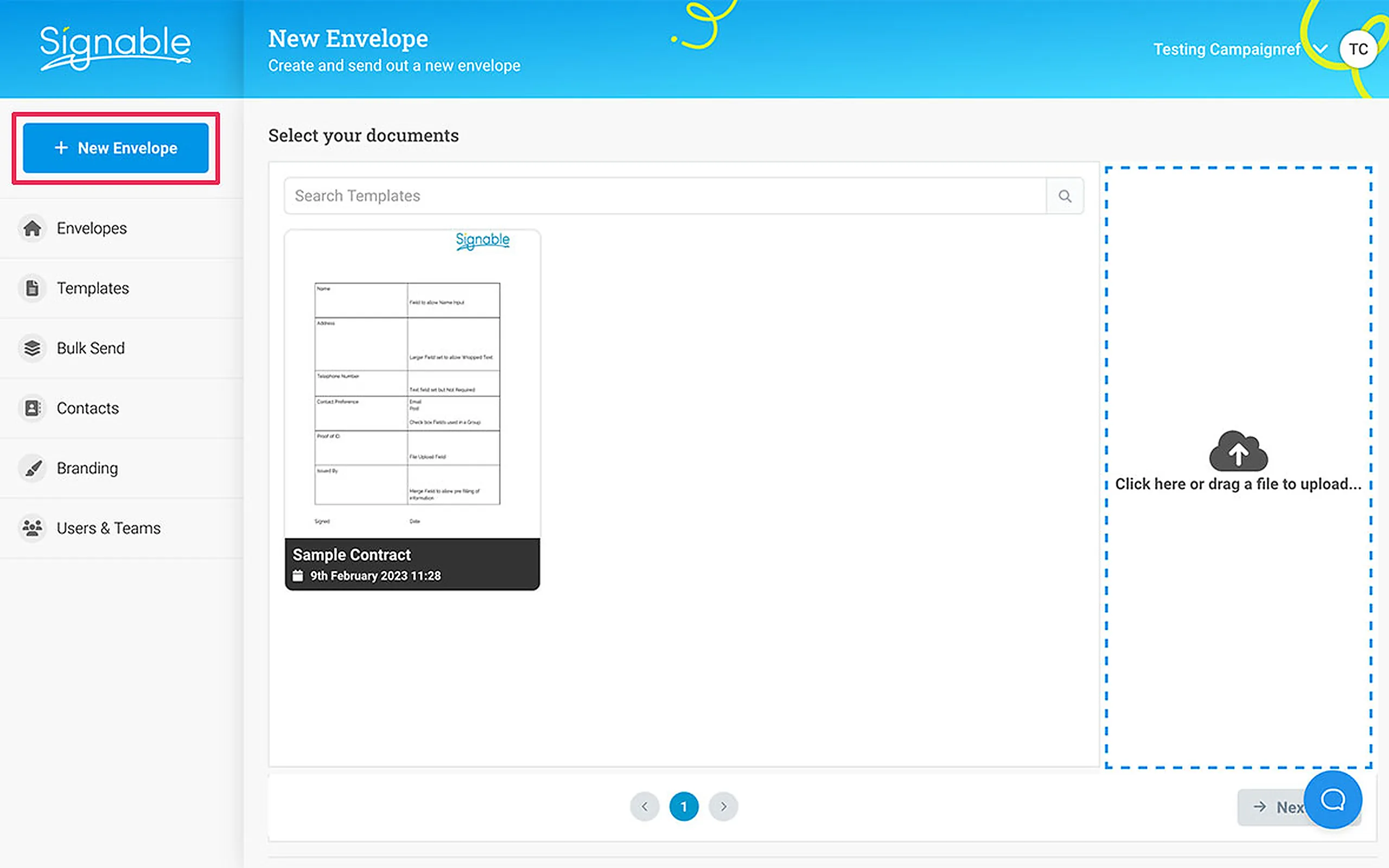Image resolution: width=1389 pixels, height=868 pixels.
Task: Open the Templates menu item
Action: click(122, 288)
